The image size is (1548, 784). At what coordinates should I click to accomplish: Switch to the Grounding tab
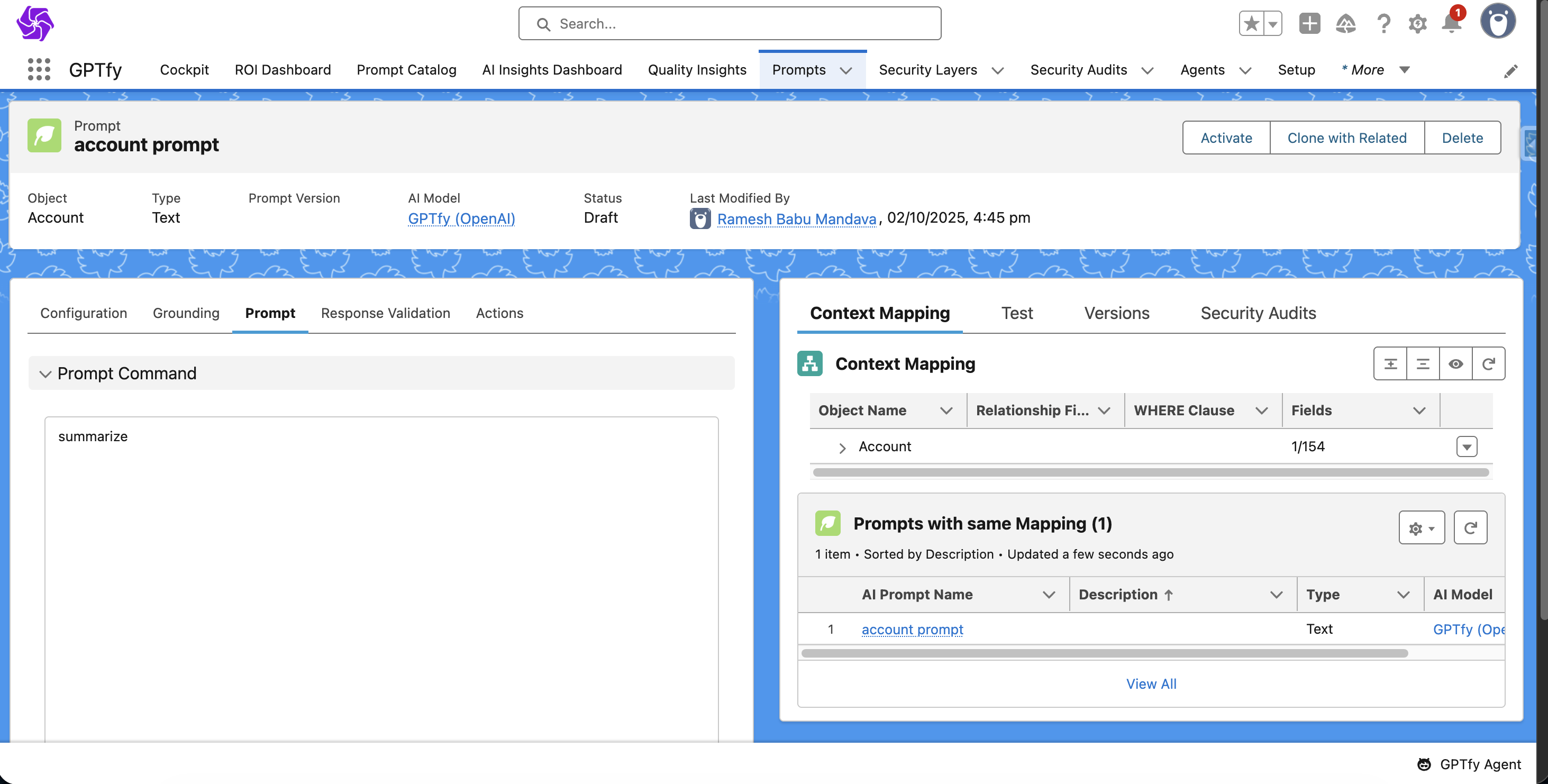[x=186, y=313]
